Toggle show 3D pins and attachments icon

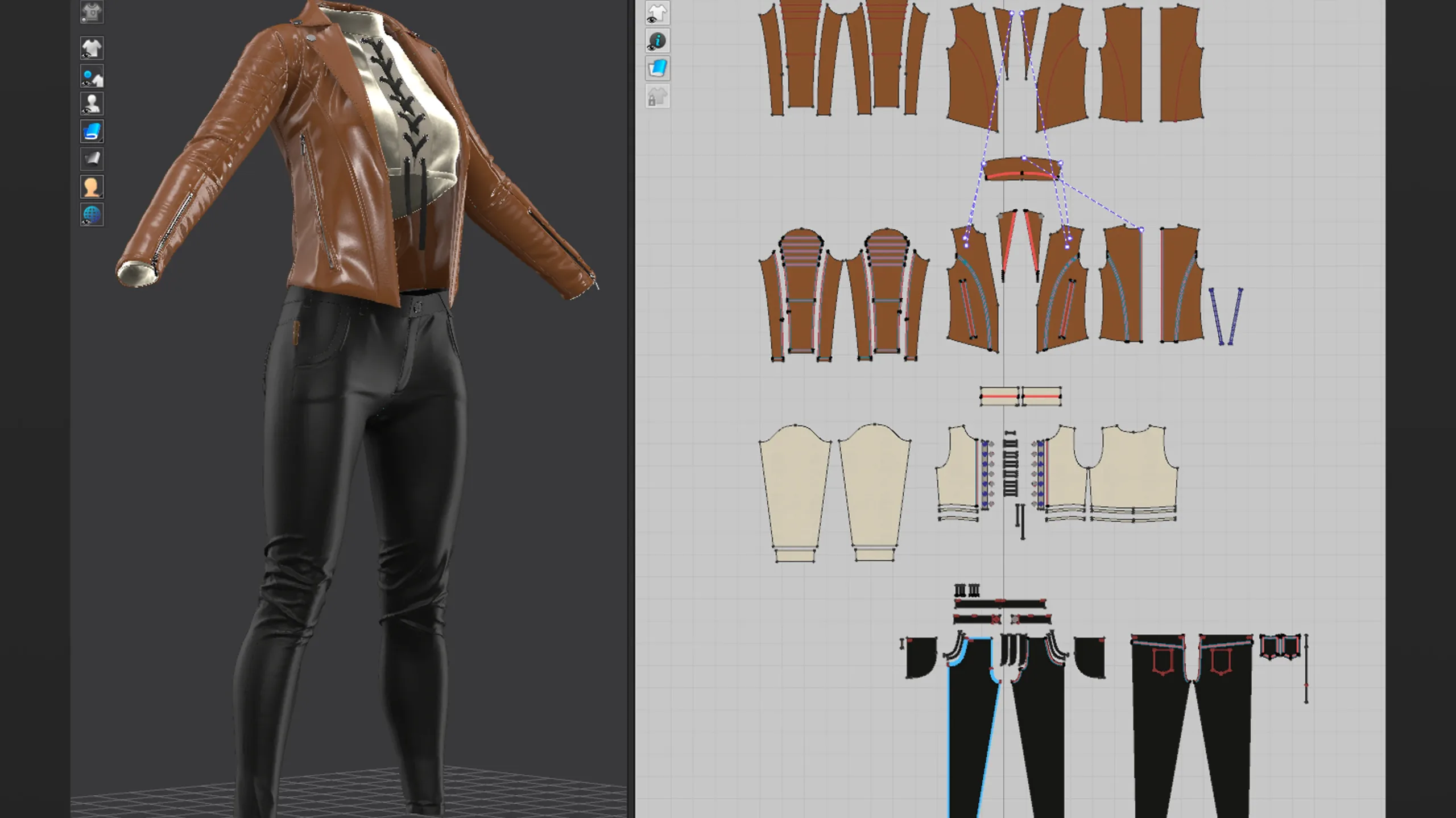click(92, 76)
